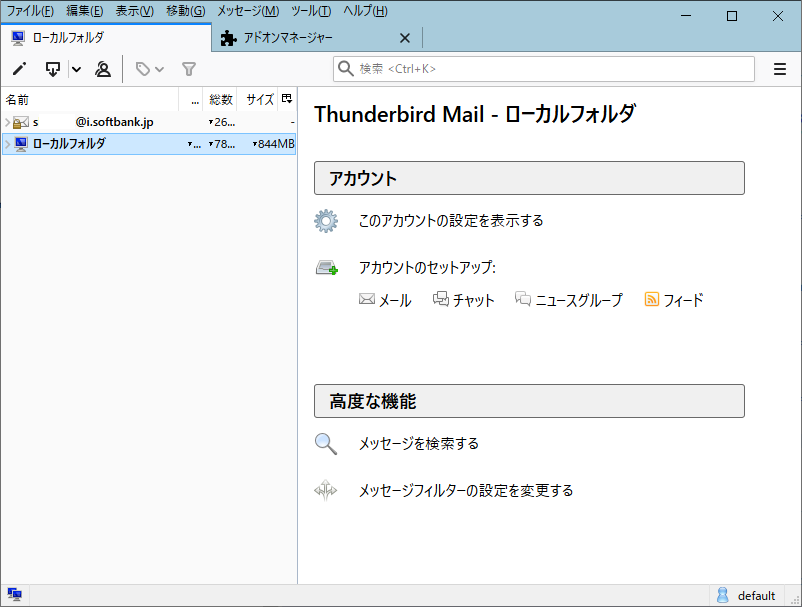This screenshot has width=802, height=607.
Task: Click the メール envelope icon
Action: coord(367,299)
